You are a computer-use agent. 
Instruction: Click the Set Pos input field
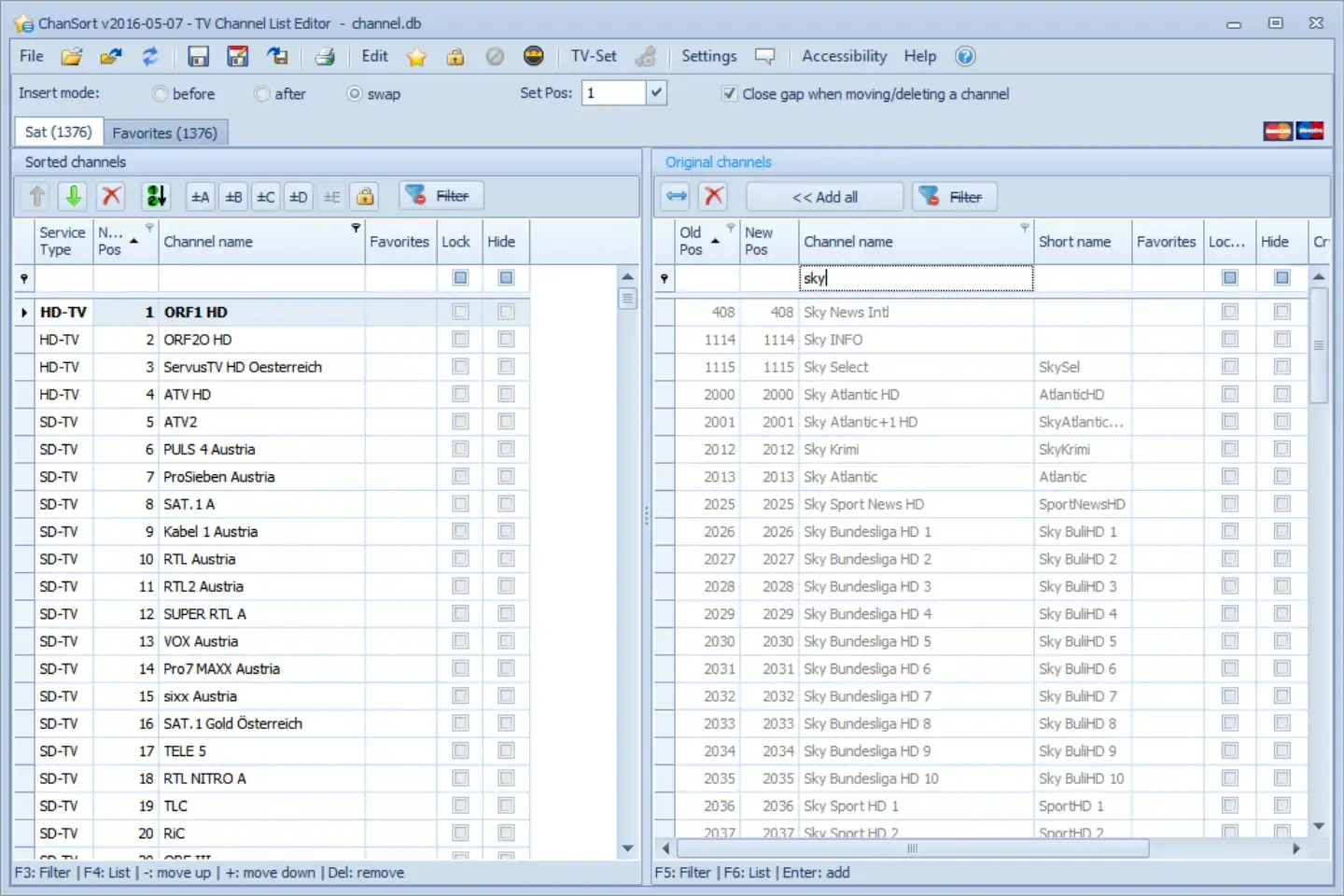pos(613,92)
